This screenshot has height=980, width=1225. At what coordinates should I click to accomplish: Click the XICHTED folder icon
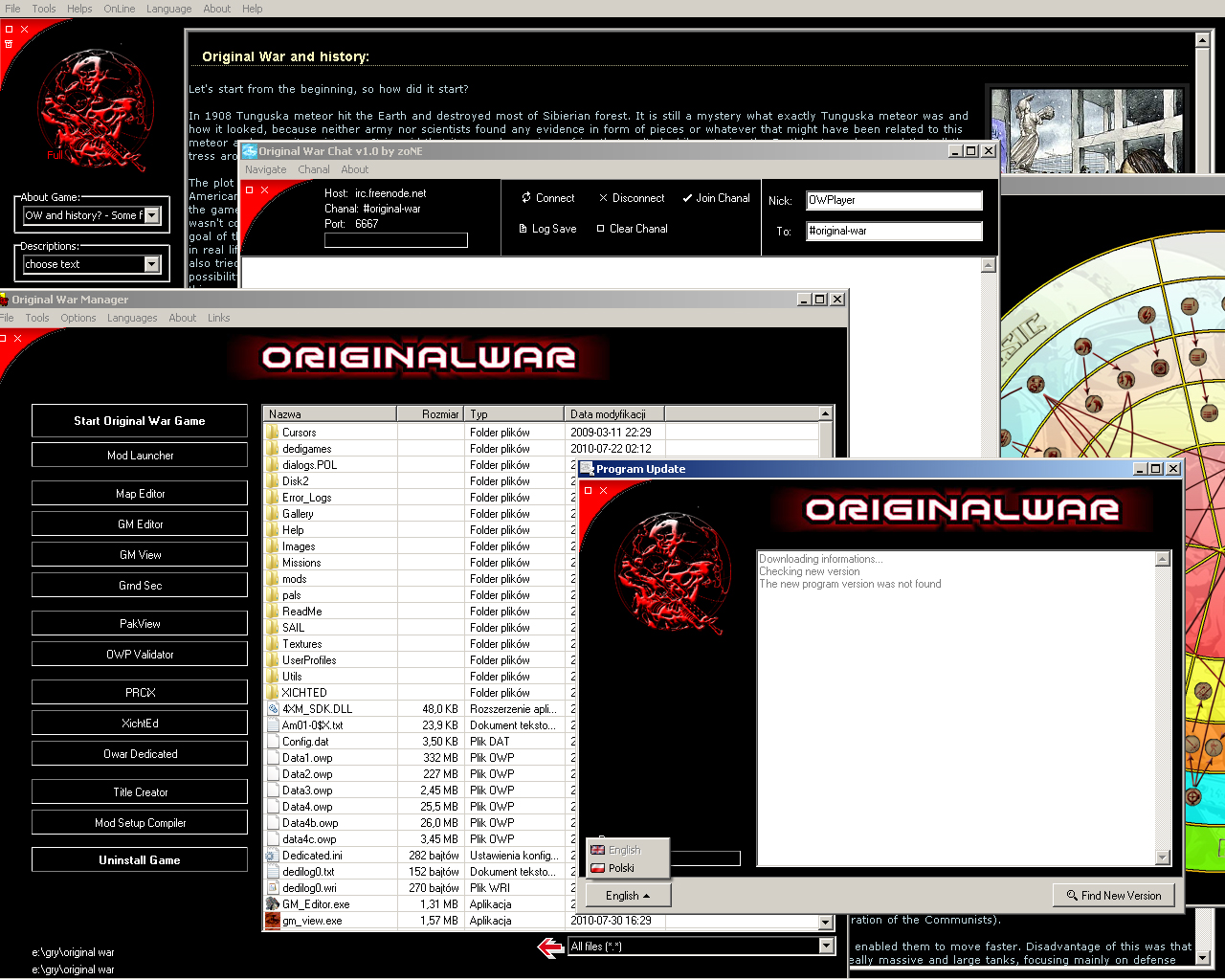point(273,693)
